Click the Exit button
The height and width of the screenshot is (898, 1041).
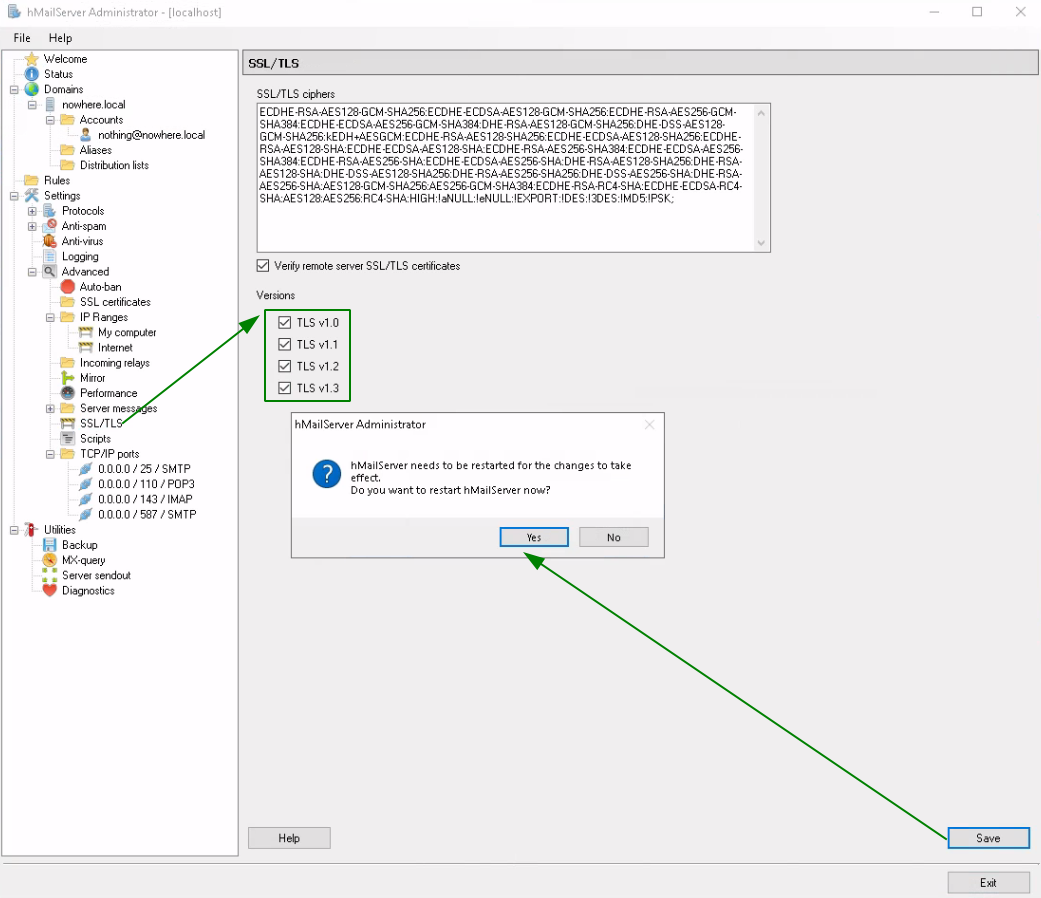pos(989,883)
